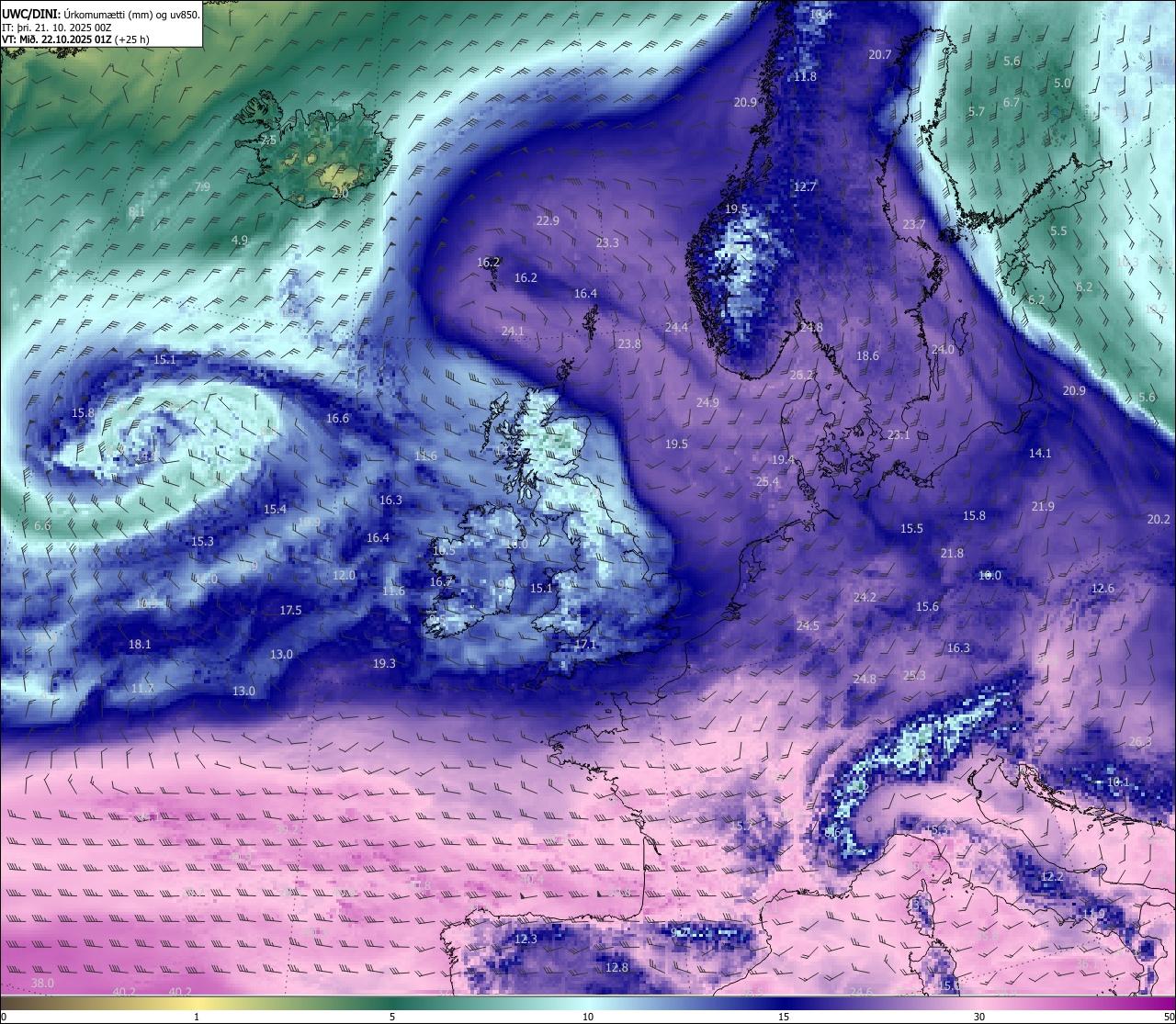Image resolution: width=1176 pixels, height=1024 pixels.
Task: Click the 24.9 value label
Action: 707,403
